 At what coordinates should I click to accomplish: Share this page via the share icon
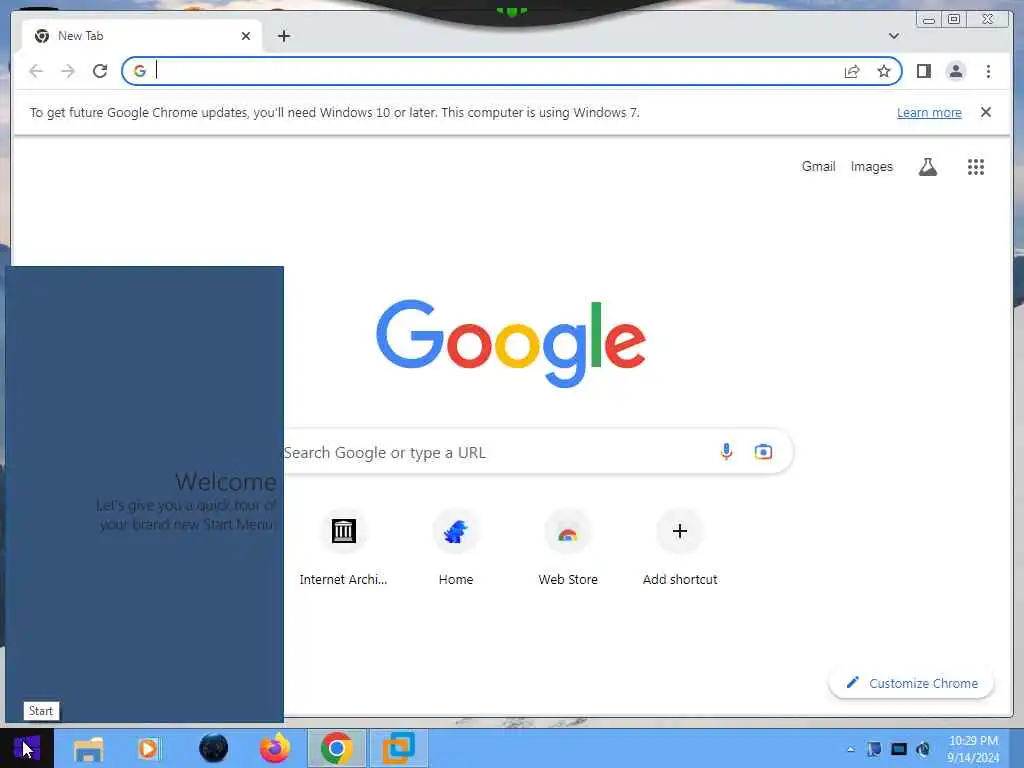[x=852, y=71]
